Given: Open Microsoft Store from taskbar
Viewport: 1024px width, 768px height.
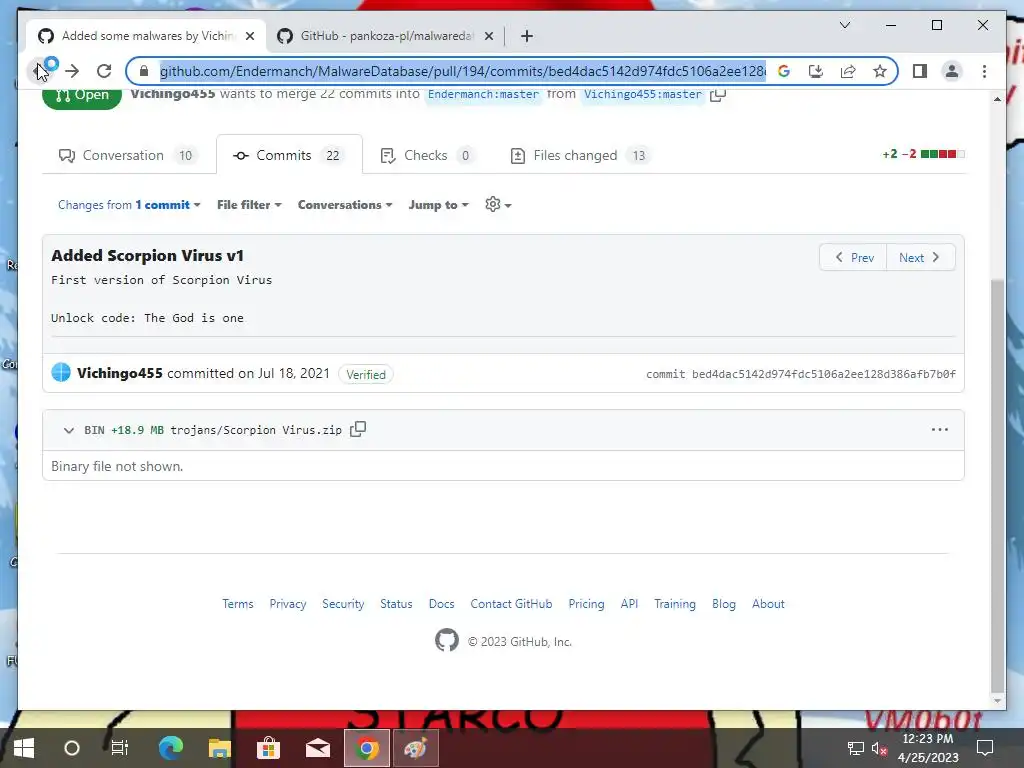Looking at the screenshot, I should click(x=268, y=748).
